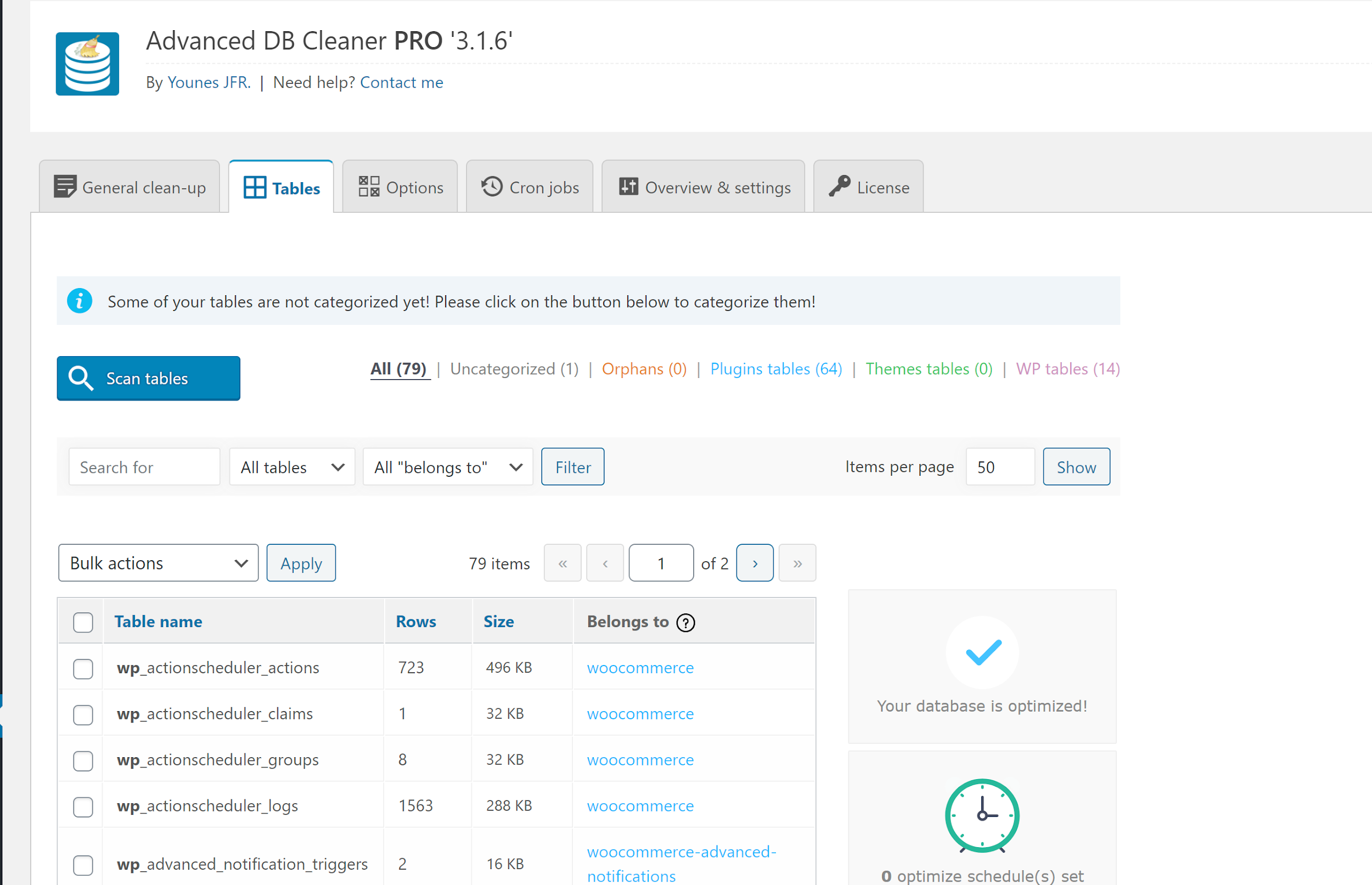
Task: Filter by Plugins tables (64) link
Action: [776, 369]
